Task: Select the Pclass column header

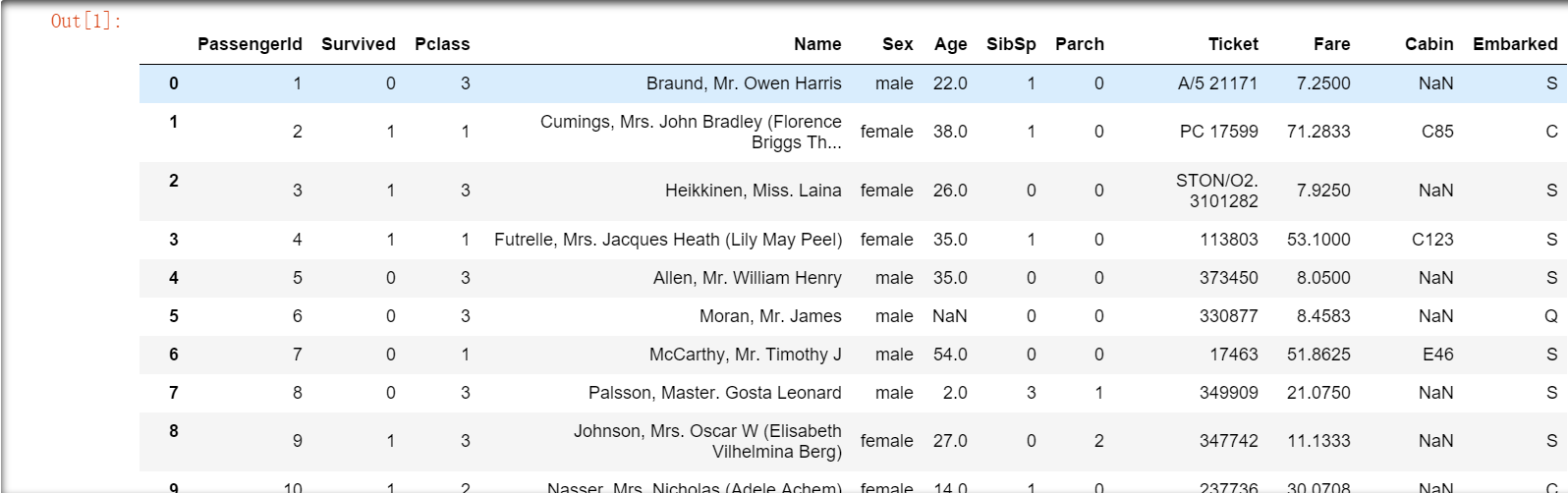Action: tap(442, 44)
